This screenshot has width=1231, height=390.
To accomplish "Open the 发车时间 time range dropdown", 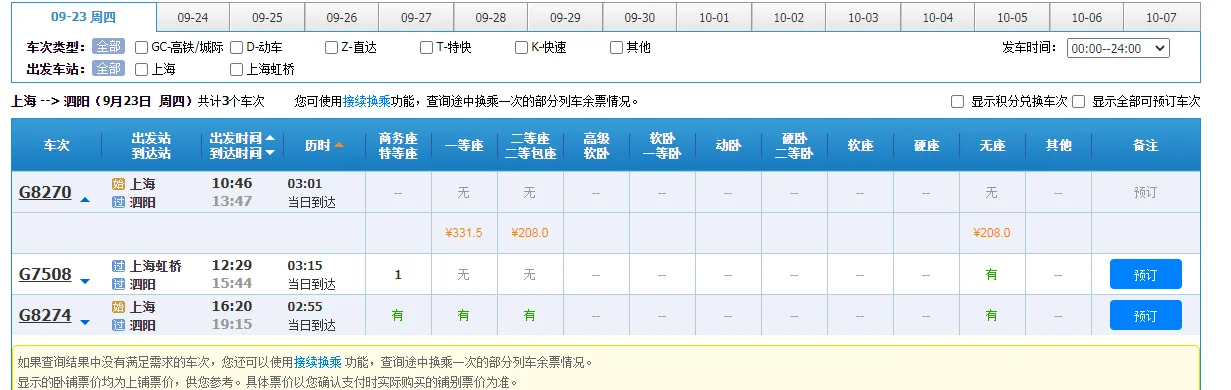I will pyautogui.click(x=1118, y=48).
